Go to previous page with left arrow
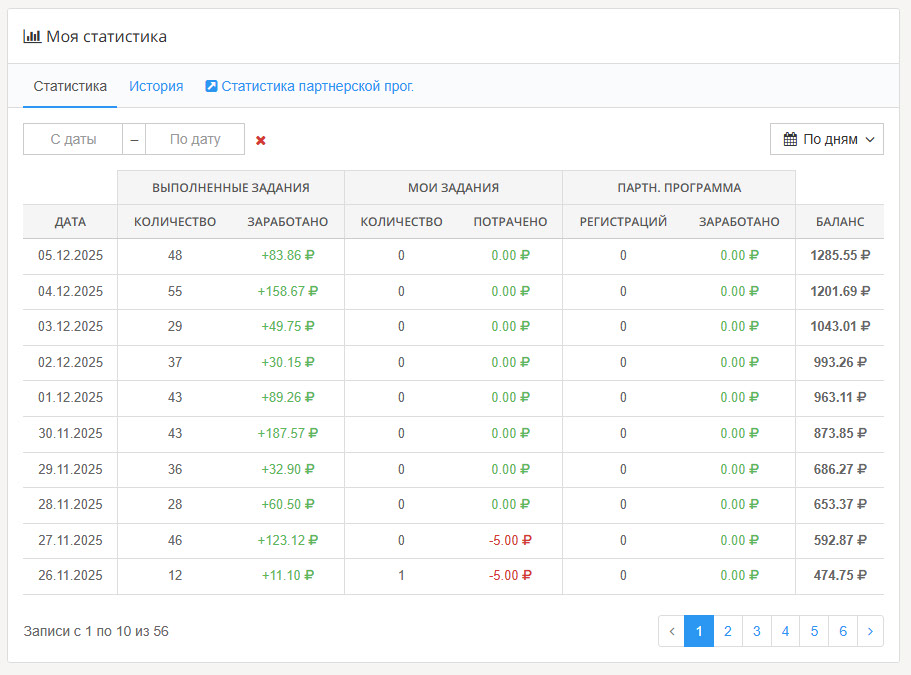 (672, 631)
